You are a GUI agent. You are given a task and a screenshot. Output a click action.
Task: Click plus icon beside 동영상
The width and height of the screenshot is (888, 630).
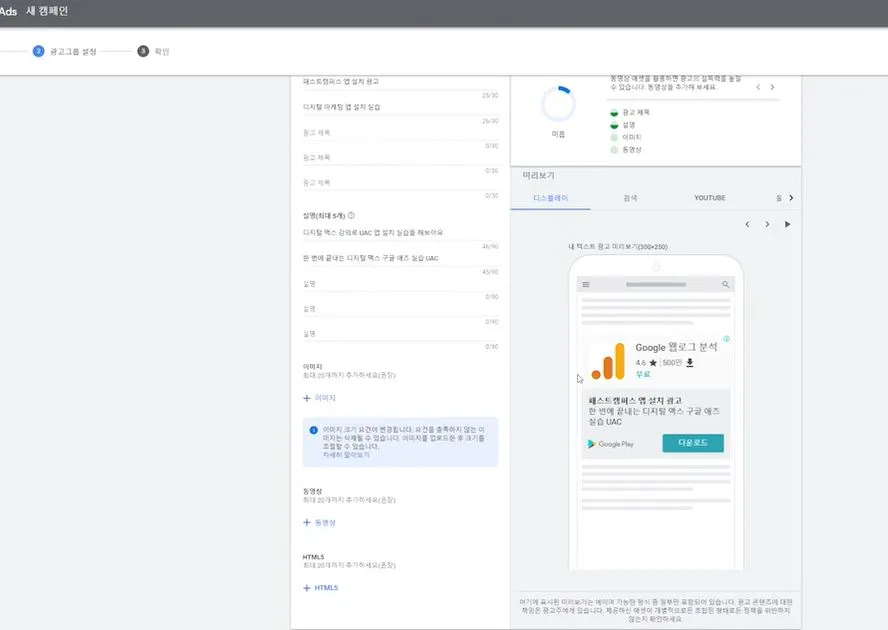307,522
